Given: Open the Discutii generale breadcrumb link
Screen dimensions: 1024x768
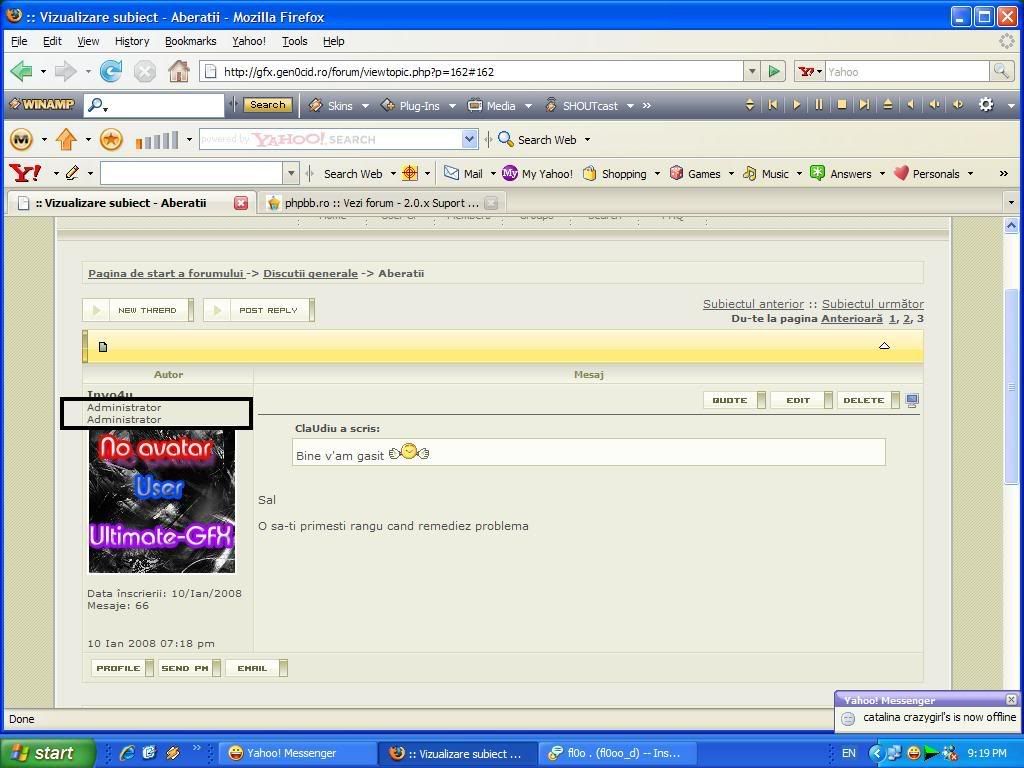Looking at the screenshot, I should 310,274.
